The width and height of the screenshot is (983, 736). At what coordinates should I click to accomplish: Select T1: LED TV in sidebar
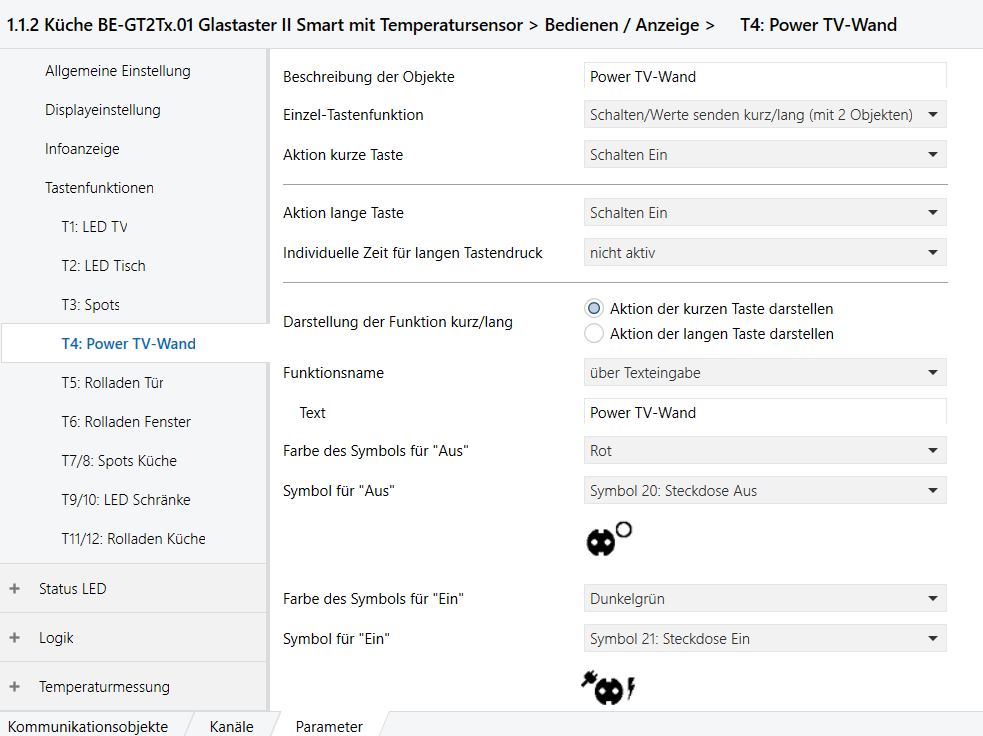tap(94, 227)
